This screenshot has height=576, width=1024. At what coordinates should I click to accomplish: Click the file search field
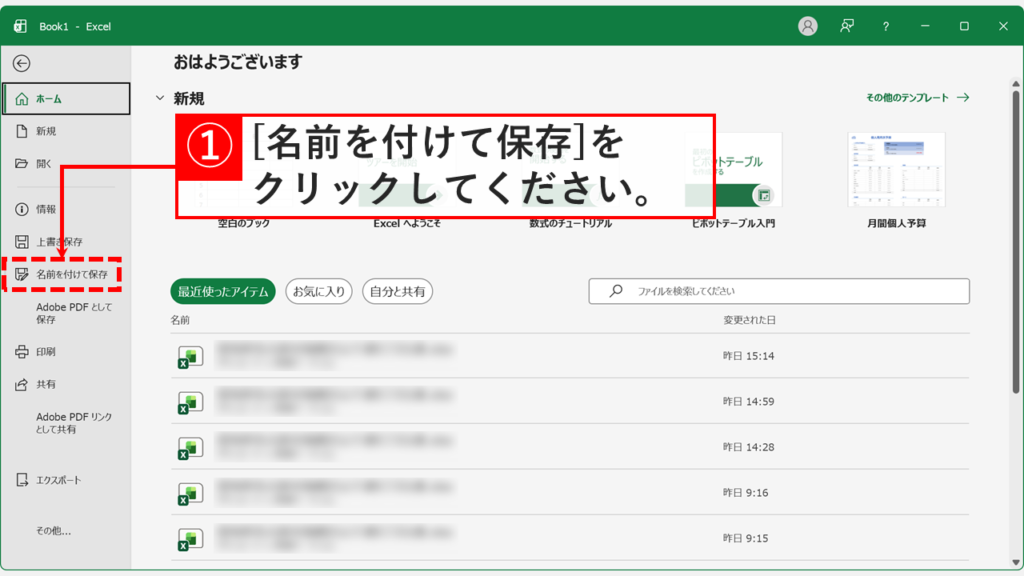tap(779, 291)
